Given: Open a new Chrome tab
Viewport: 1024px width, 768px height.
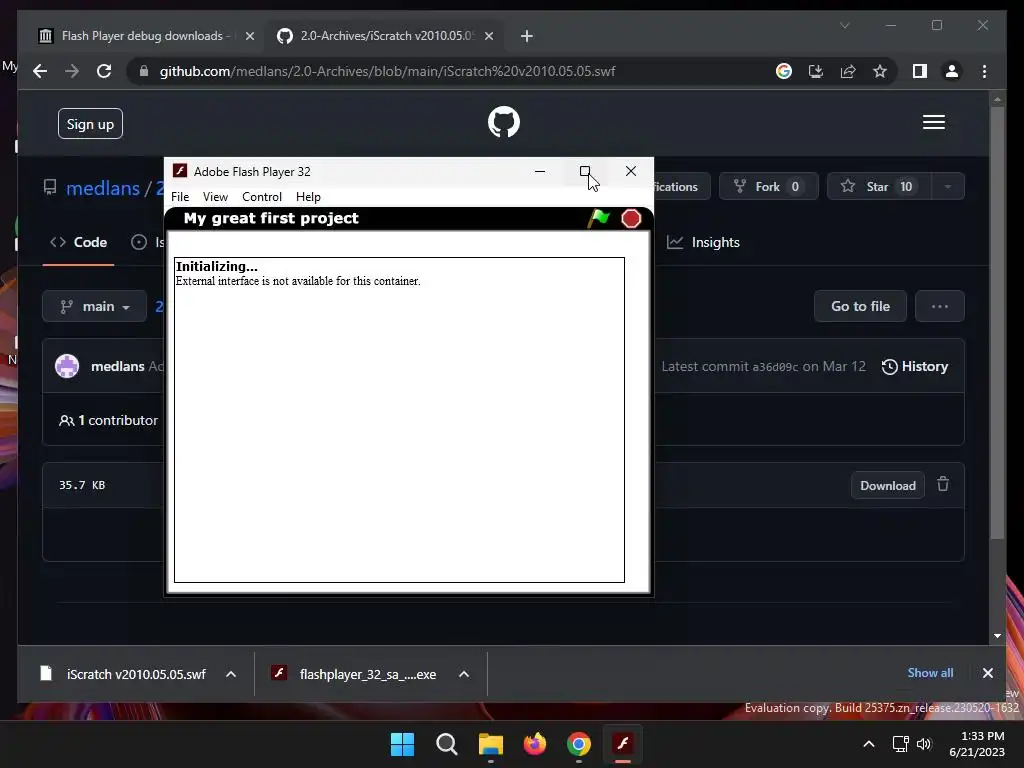Looking at the screenshot, I should click(527, 36).
